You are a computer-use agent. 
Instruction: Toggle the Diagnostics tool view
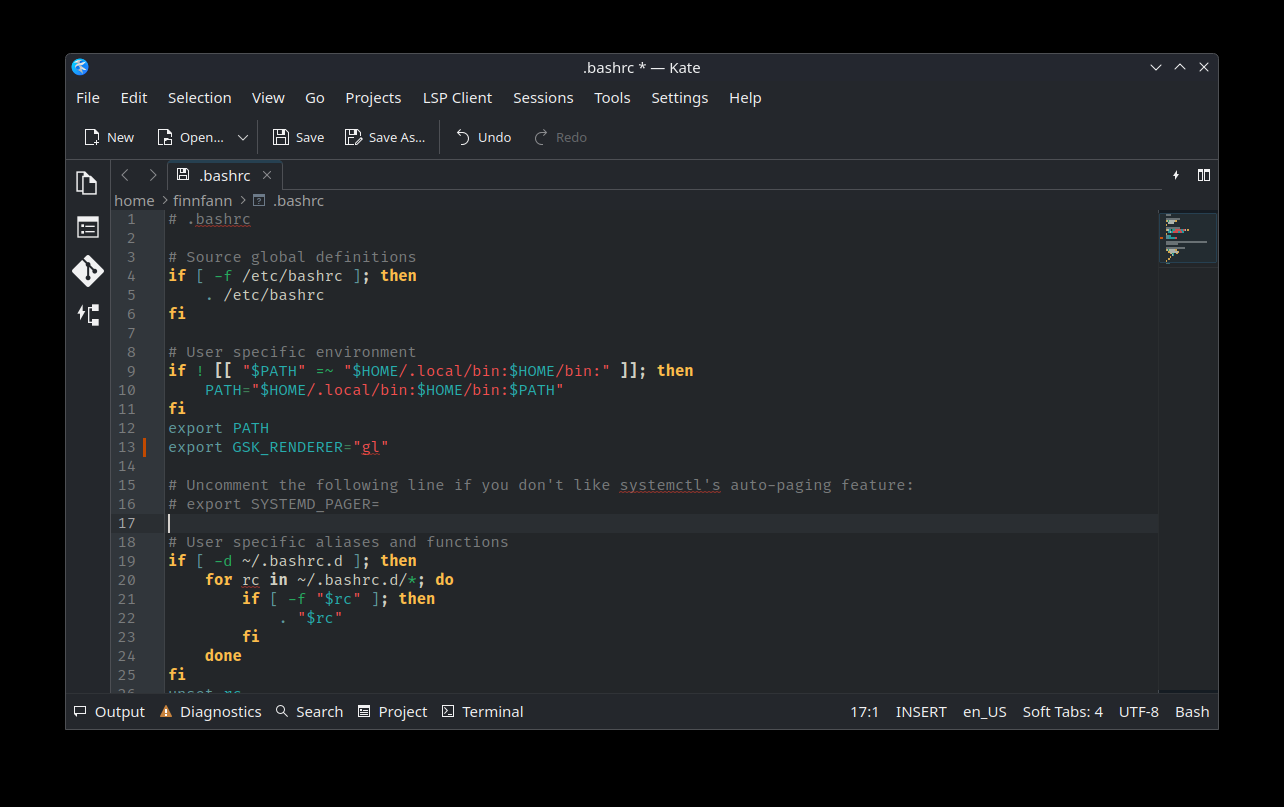click(x=210, y=711)
